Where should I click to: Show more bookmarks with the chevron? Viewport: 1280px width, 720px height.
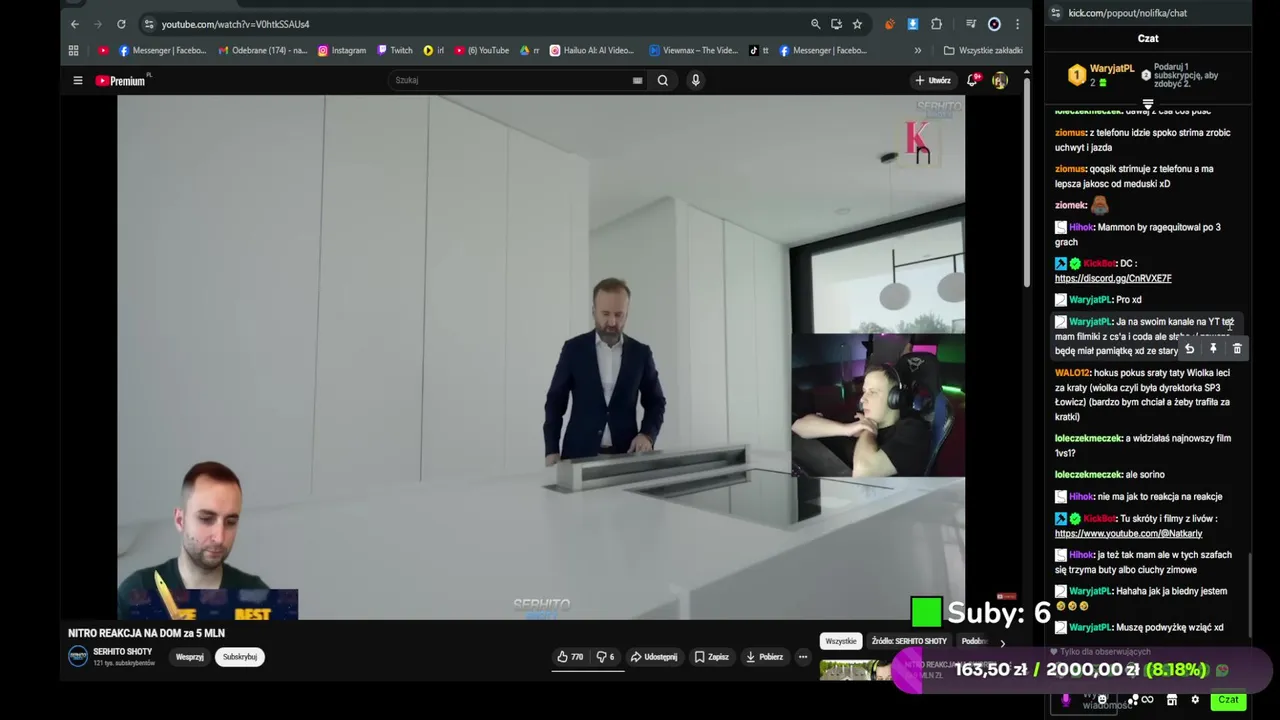click(x=918, y=50)
